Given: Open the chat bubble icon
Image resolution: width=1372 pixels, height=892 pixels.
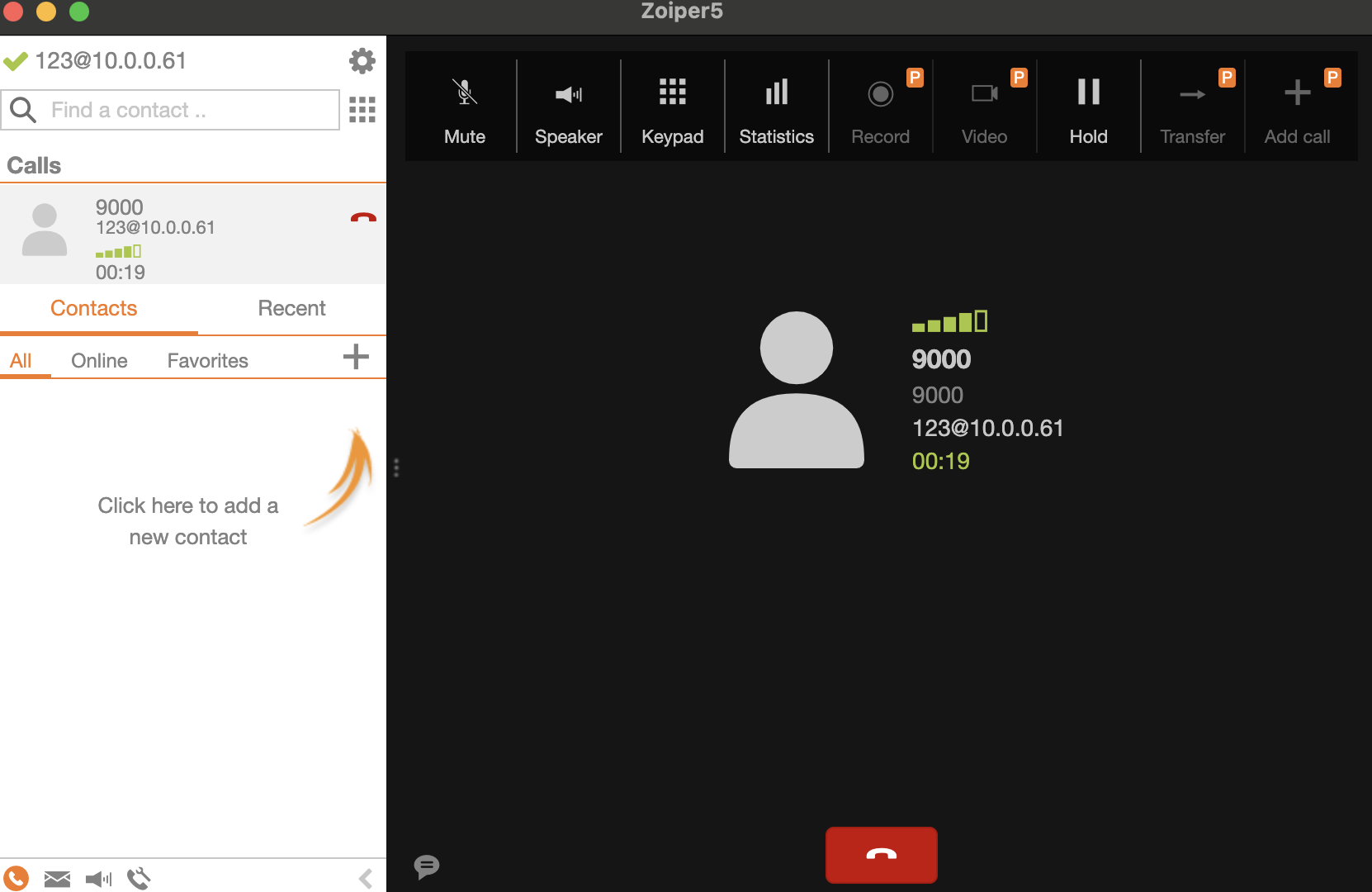Looking at the screenshot, I should tap(427, 866).
